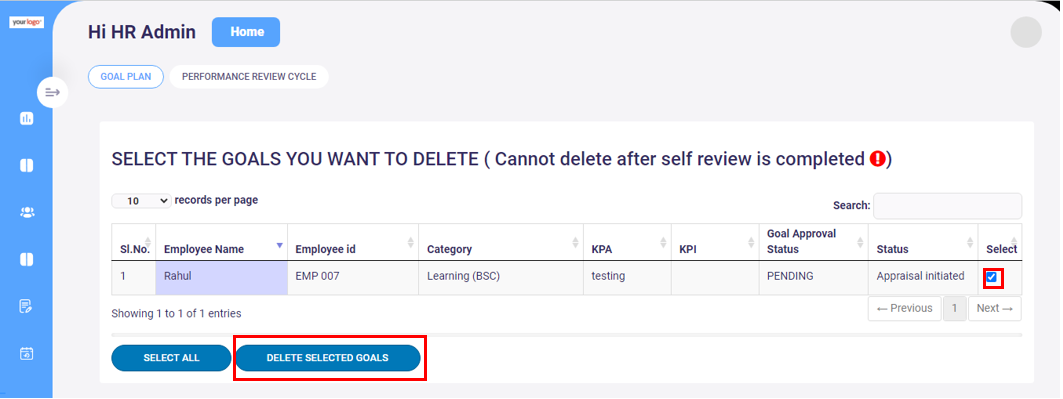This screenshot has width=1063, height=399.
Task: Open the document edit sidebar icon
Action: point(26,306)
